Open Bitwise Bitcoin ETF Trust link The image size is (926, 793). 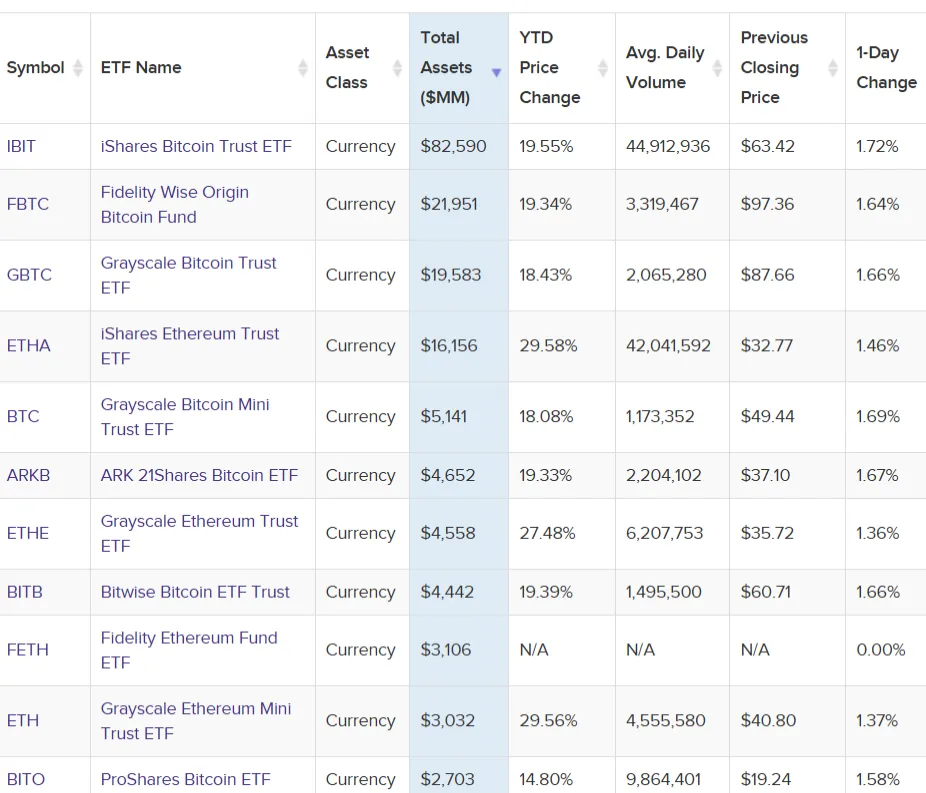pos(195,592)
